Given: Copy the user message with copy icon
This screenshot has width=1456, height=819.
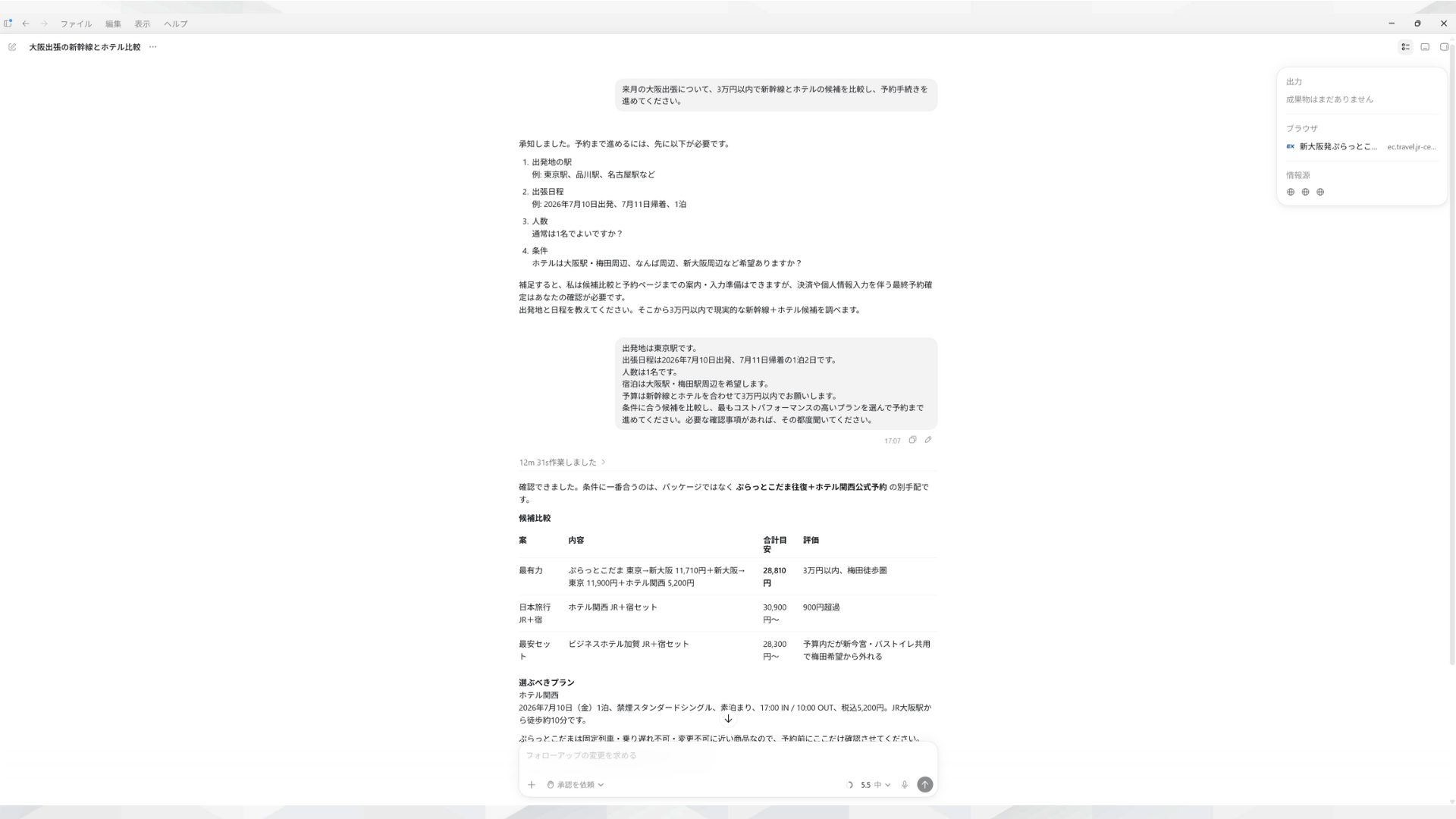Looking at the screenshot, I should click(x=912, y=440).
